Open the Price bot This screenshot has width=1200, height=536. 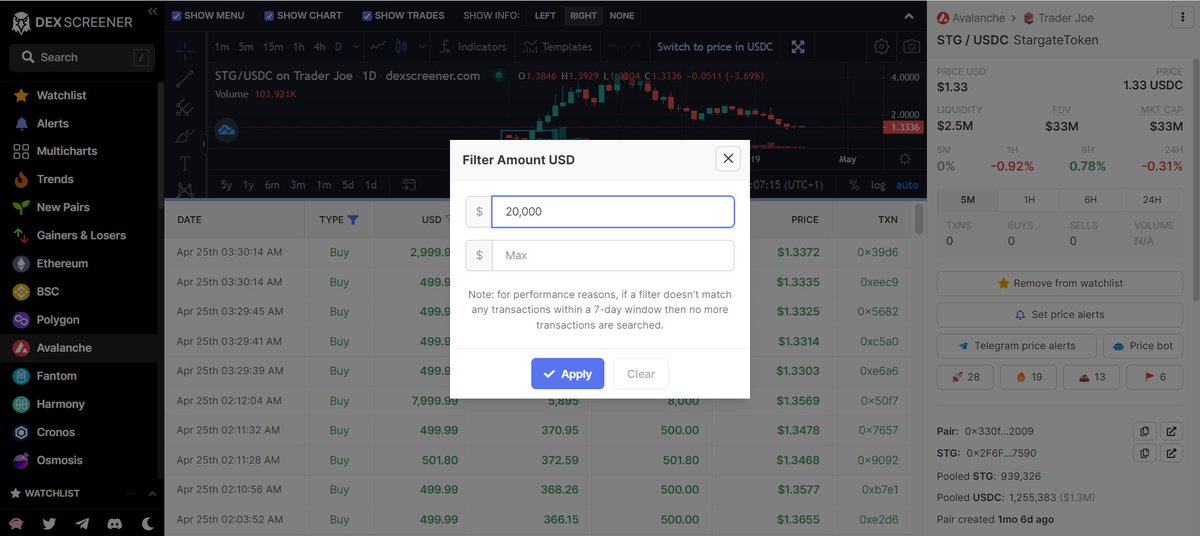click(1144, 346)
